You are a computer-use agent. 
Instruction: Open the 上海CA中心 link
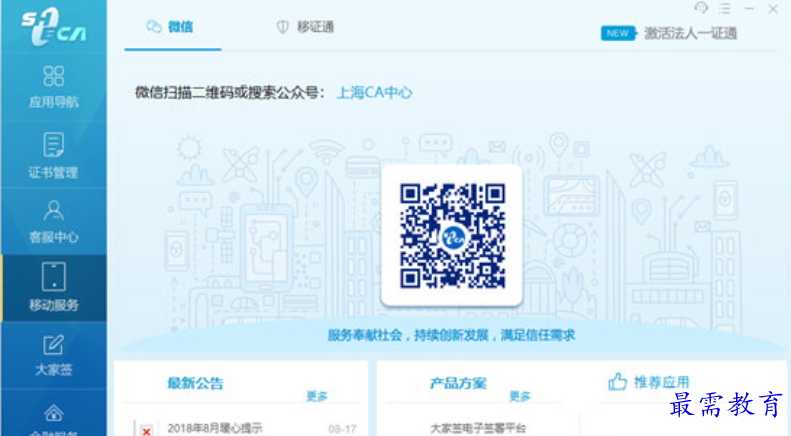point(374,92)
